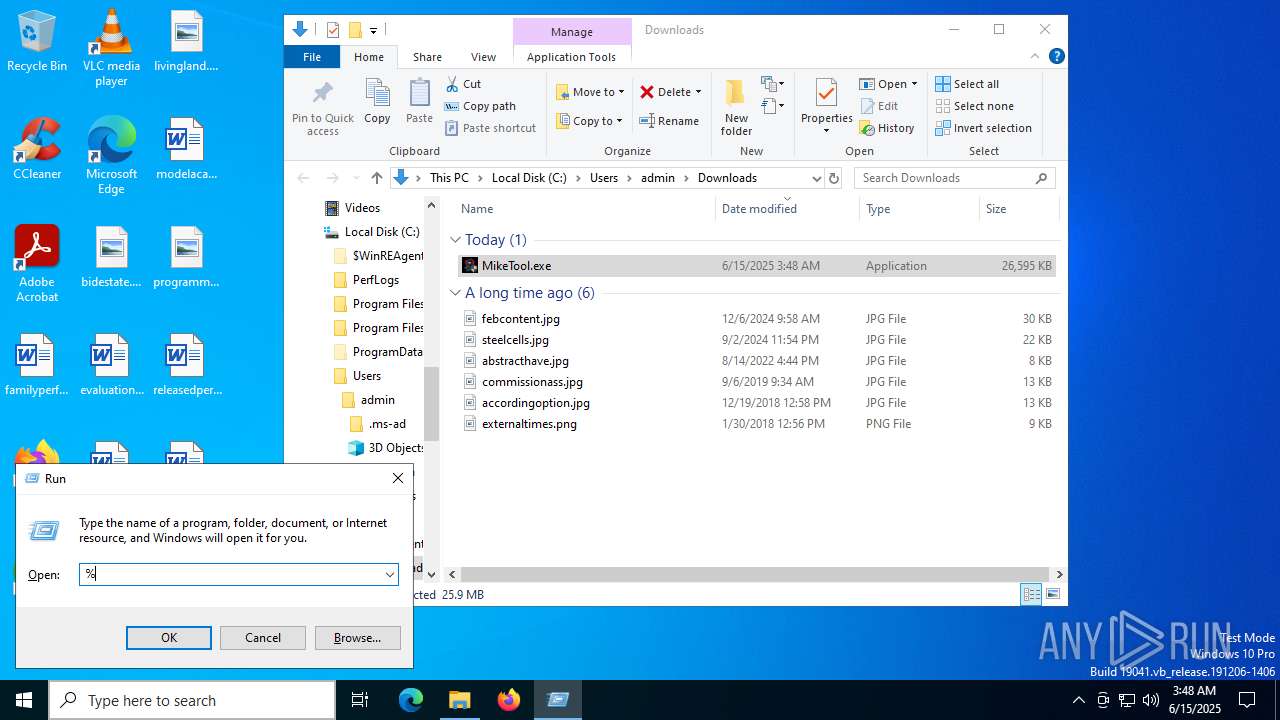Refresh the Downloads folder view
This screenshot has height=720, width=1280.
coord(835,178)
